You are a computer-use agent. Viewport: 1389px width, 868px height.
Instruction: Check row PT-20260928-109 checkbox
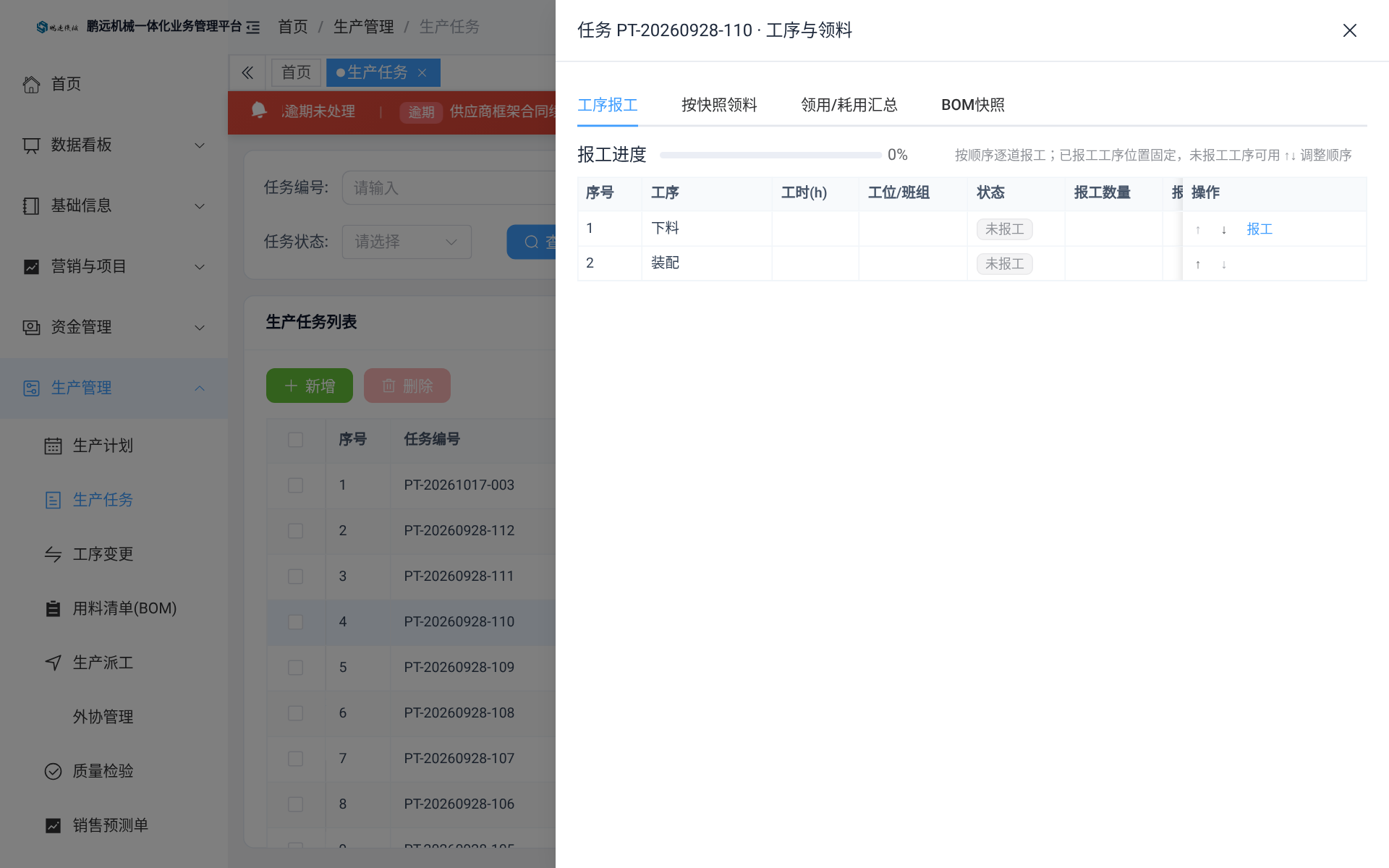(x=295, y=668)
